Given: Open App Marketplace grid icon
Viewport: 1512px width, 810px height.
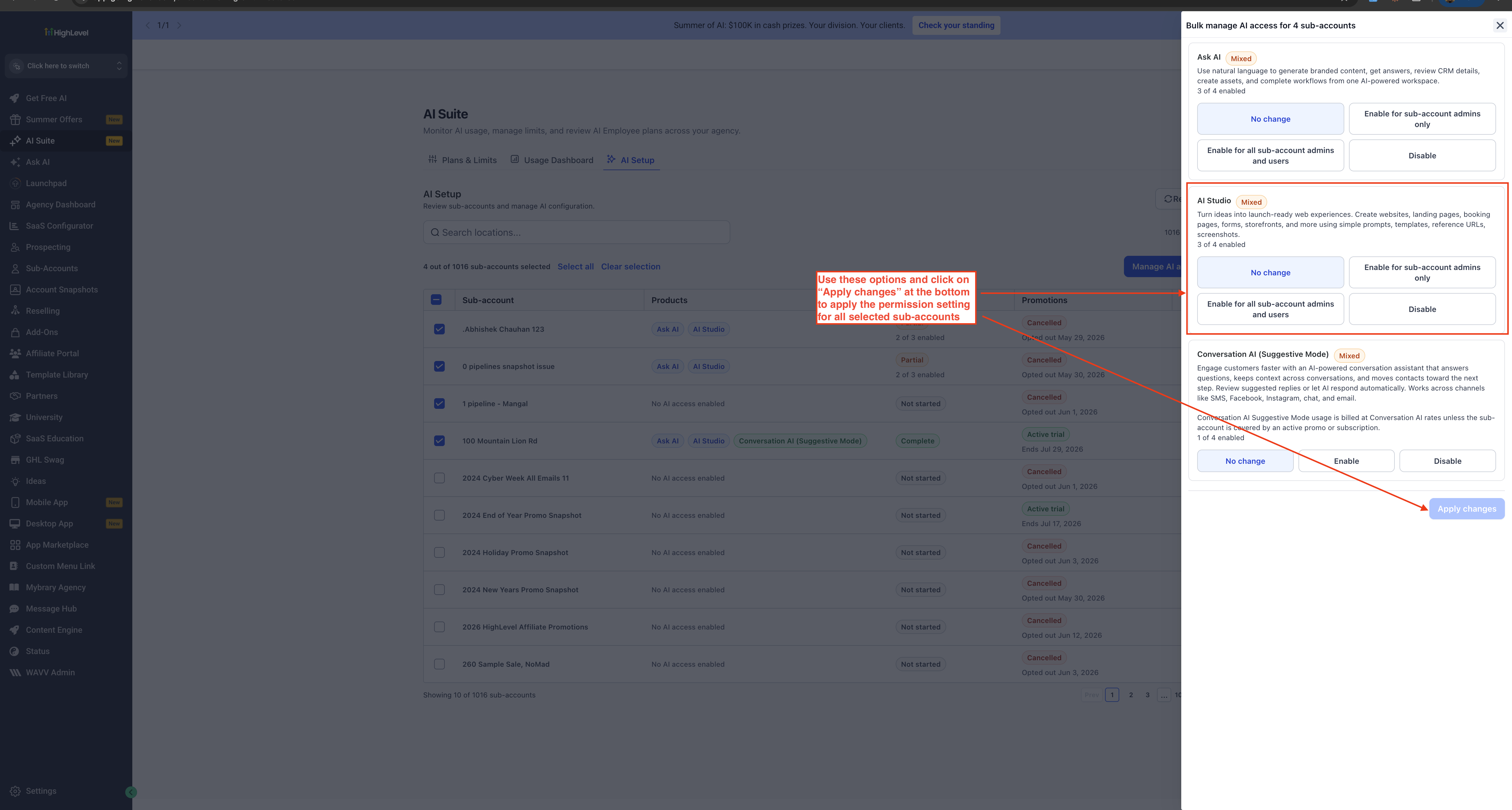Looking at the screenshot, I should 15,545.
